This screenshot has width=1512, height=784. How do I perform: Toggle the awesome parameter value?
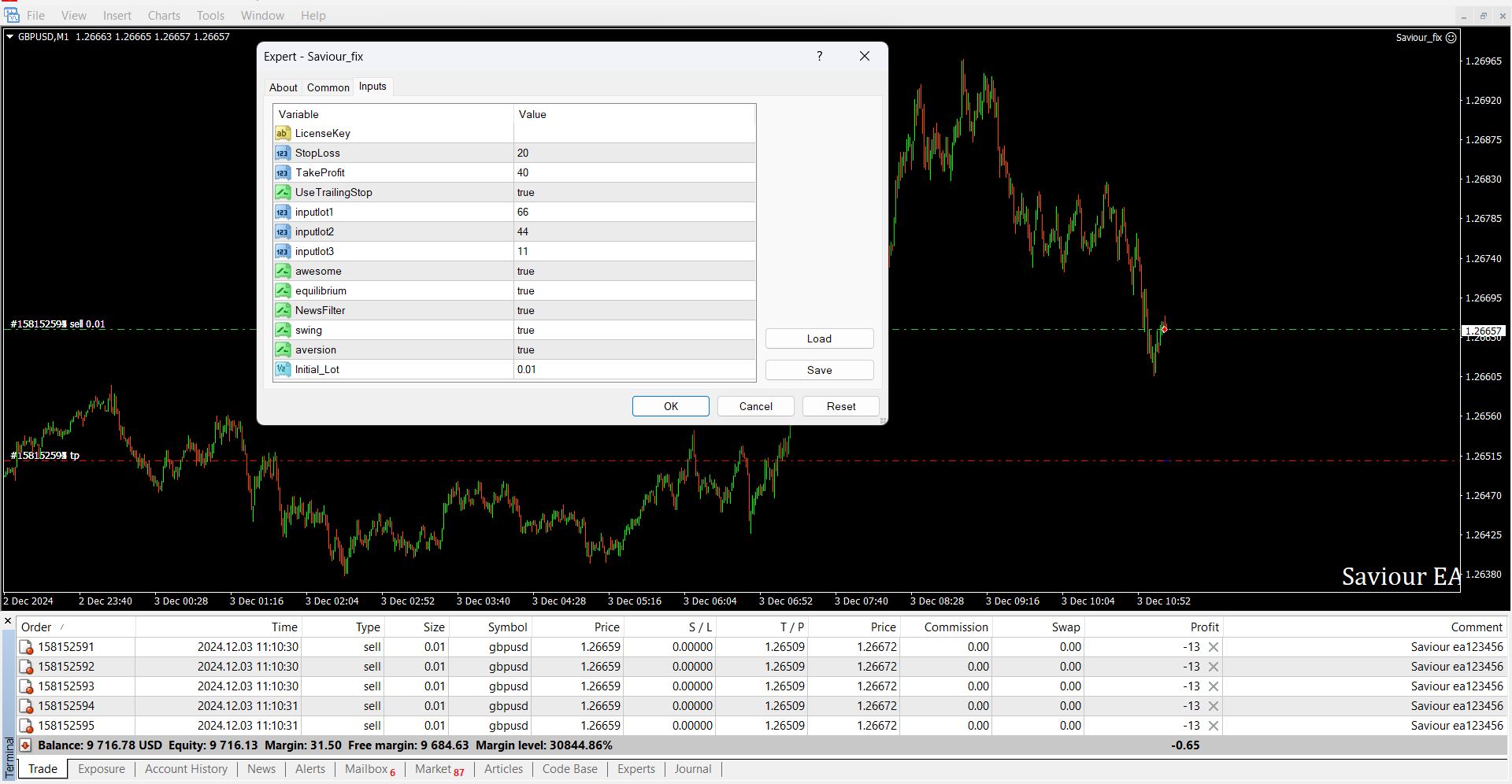coord(525,272)
